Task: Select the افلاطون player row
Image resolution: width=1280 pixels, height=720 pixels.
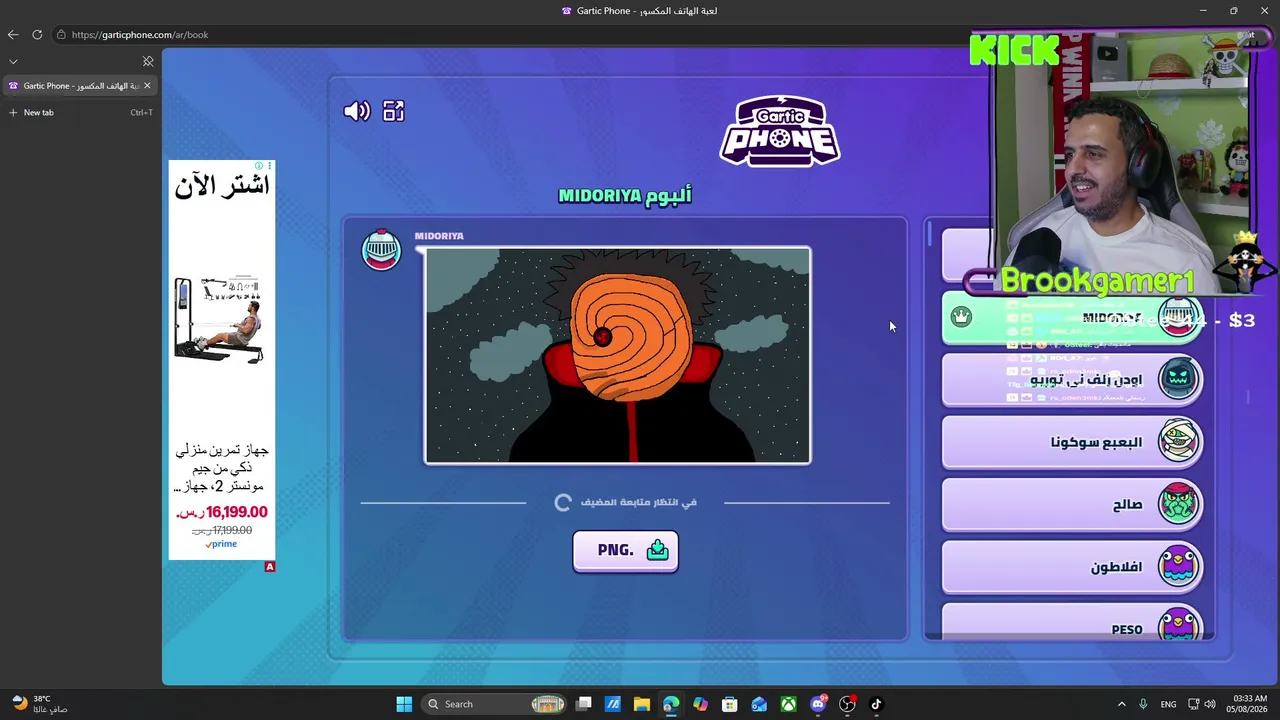Action: (x=1072, y=567)
